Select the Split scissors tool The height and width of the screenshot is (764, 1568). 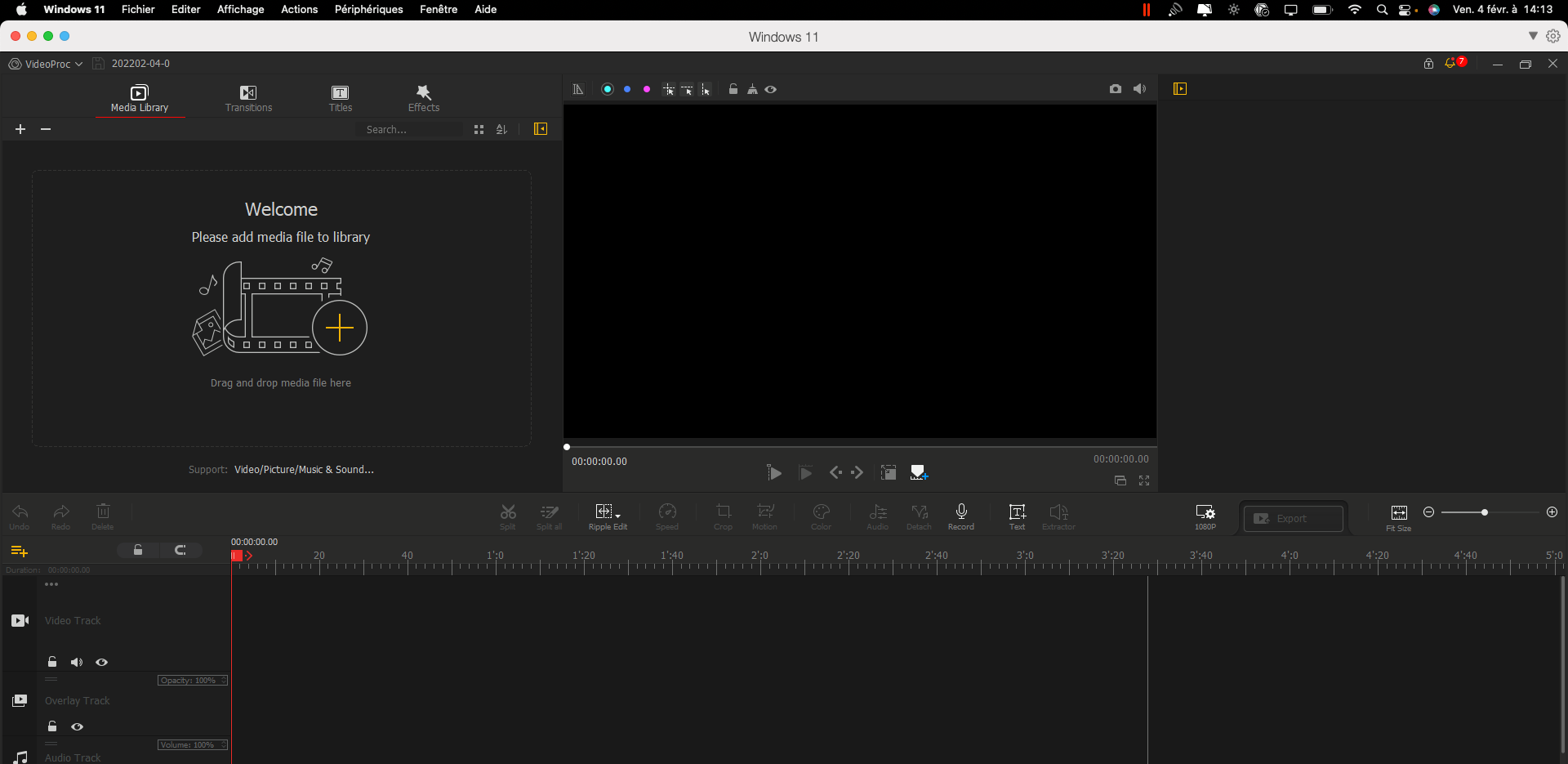508,516
